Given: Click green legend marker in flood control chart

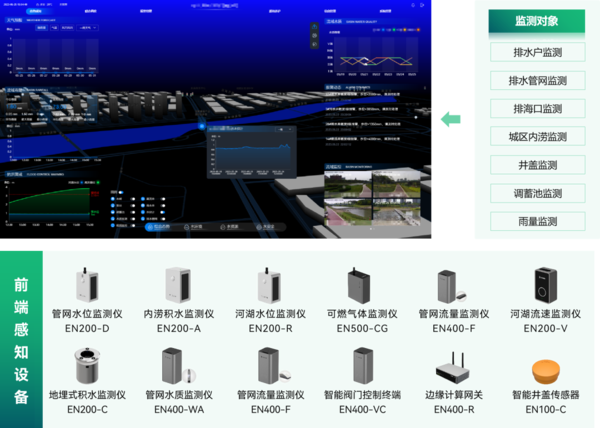Looking at the screenshot, I should click(98, 182).
